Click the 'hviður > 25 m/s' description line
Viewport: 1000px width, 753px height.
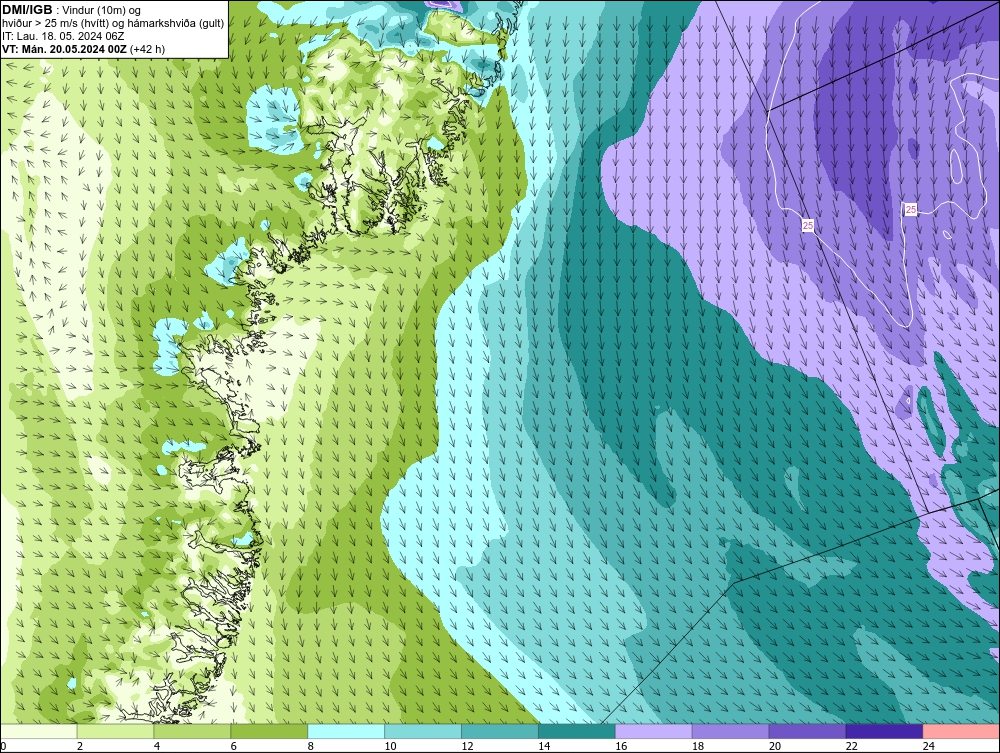pos(113,23)
